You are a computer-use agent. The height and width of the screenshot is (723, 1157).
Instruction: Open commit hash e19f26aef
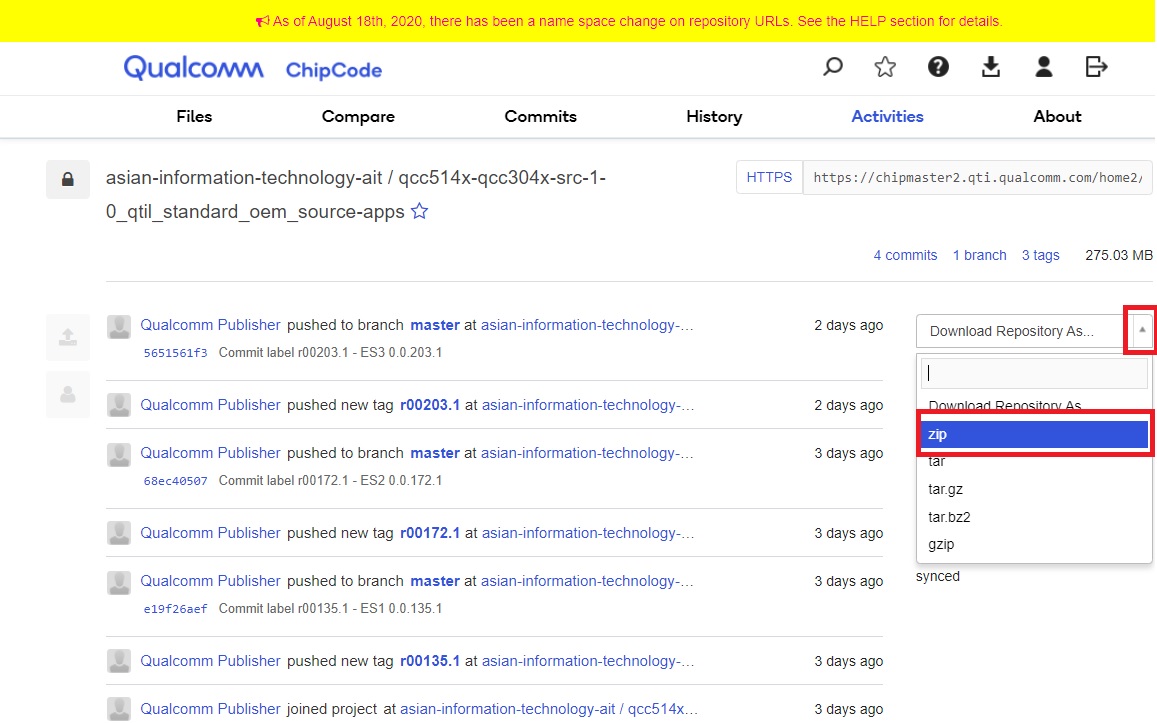[175, 609]
